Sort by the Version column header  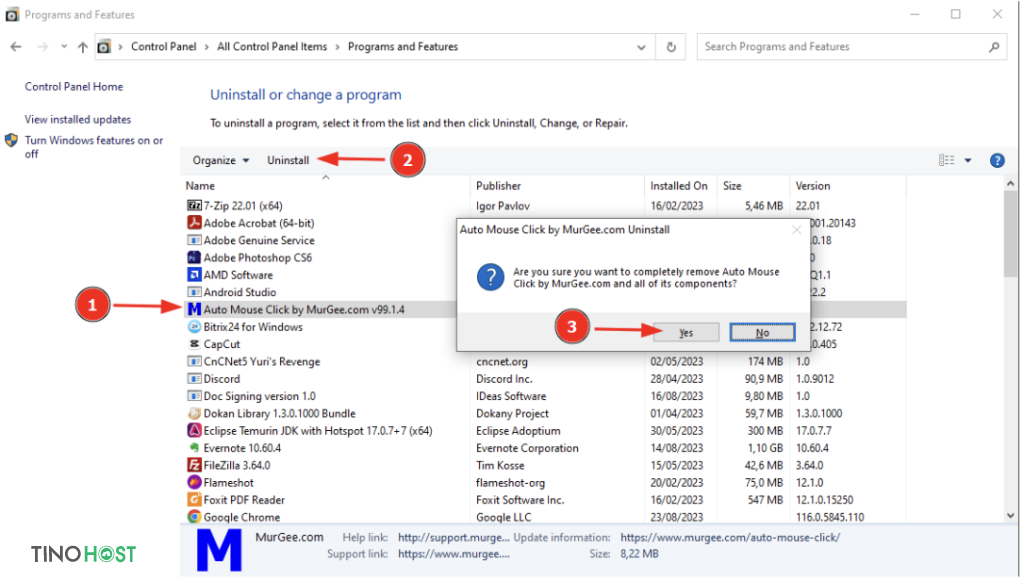click(x=812, y=186)
